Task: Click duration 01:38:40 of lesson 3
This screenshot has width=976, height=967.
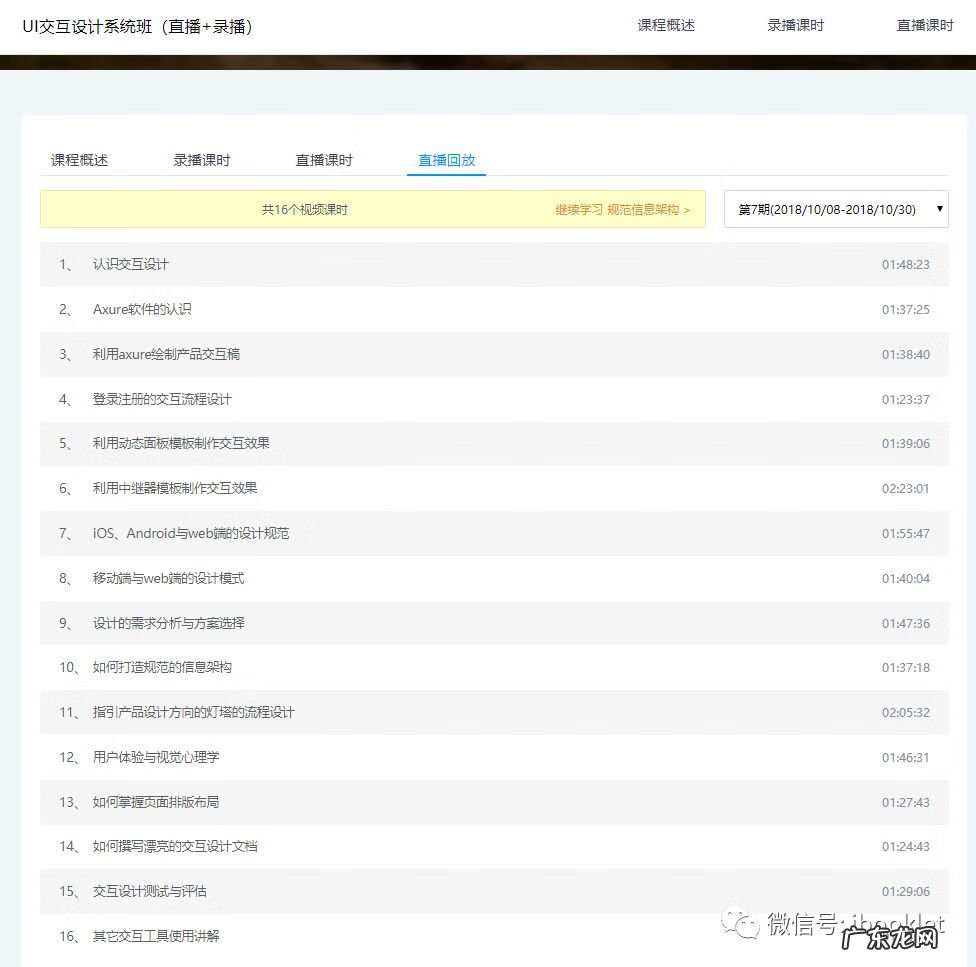Action: (x=906, y=354)
